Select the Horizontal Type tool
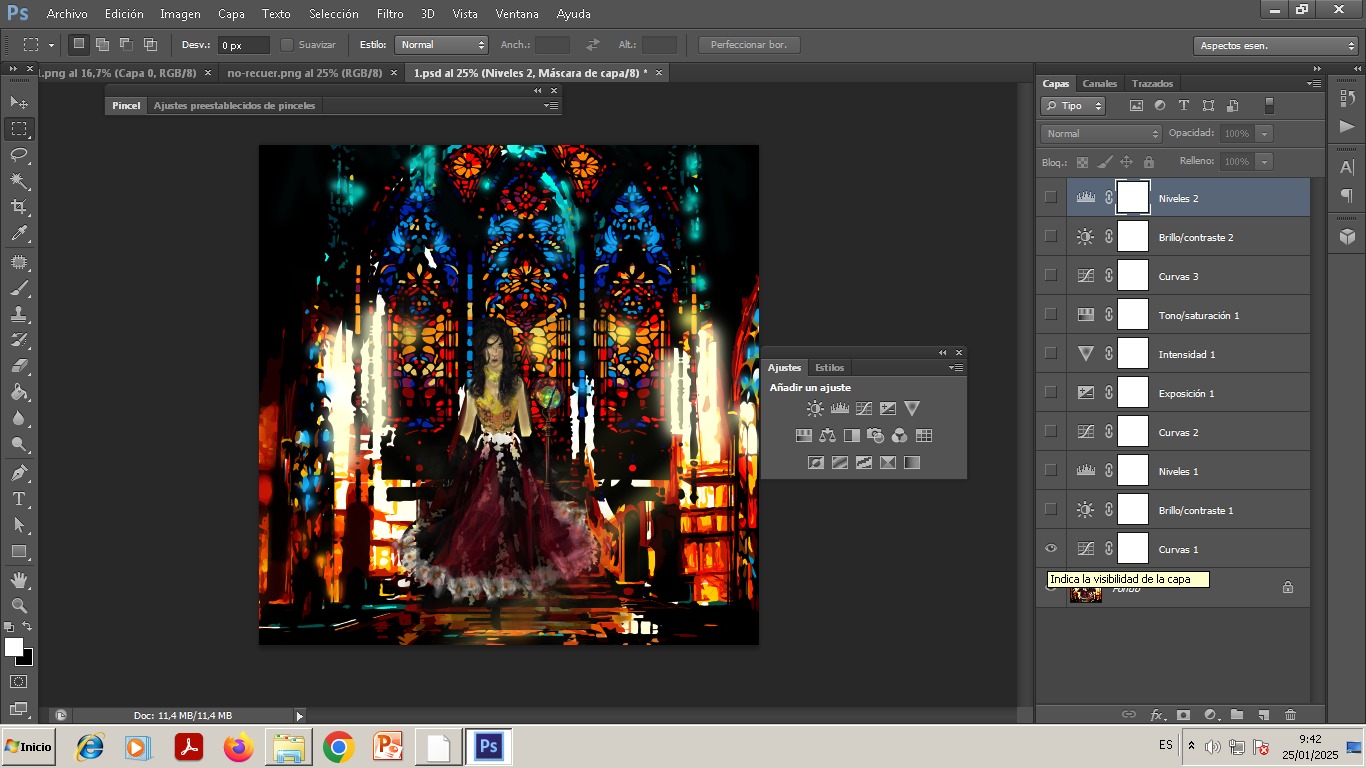Image resolution: width=1366 pixels, height=768 pixels. (x=19, y=499)
